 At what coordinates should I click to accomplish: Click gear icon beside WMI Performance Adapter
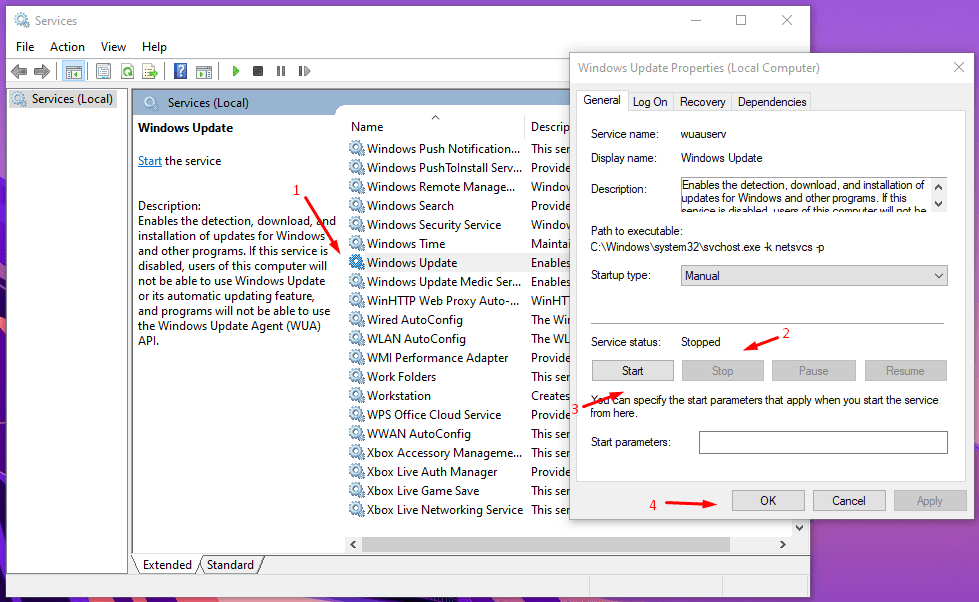[357, 357]
